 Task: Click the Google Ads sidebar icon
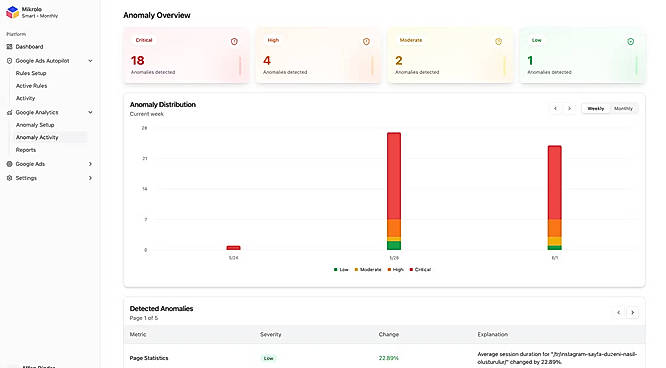click(x=9, y=164)
